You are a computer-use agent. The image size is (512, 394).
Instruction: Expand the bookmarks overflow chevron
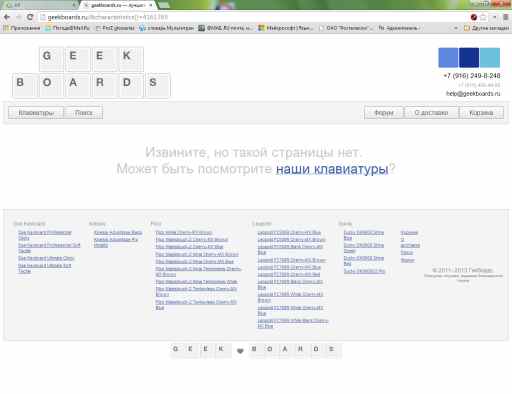456,28
